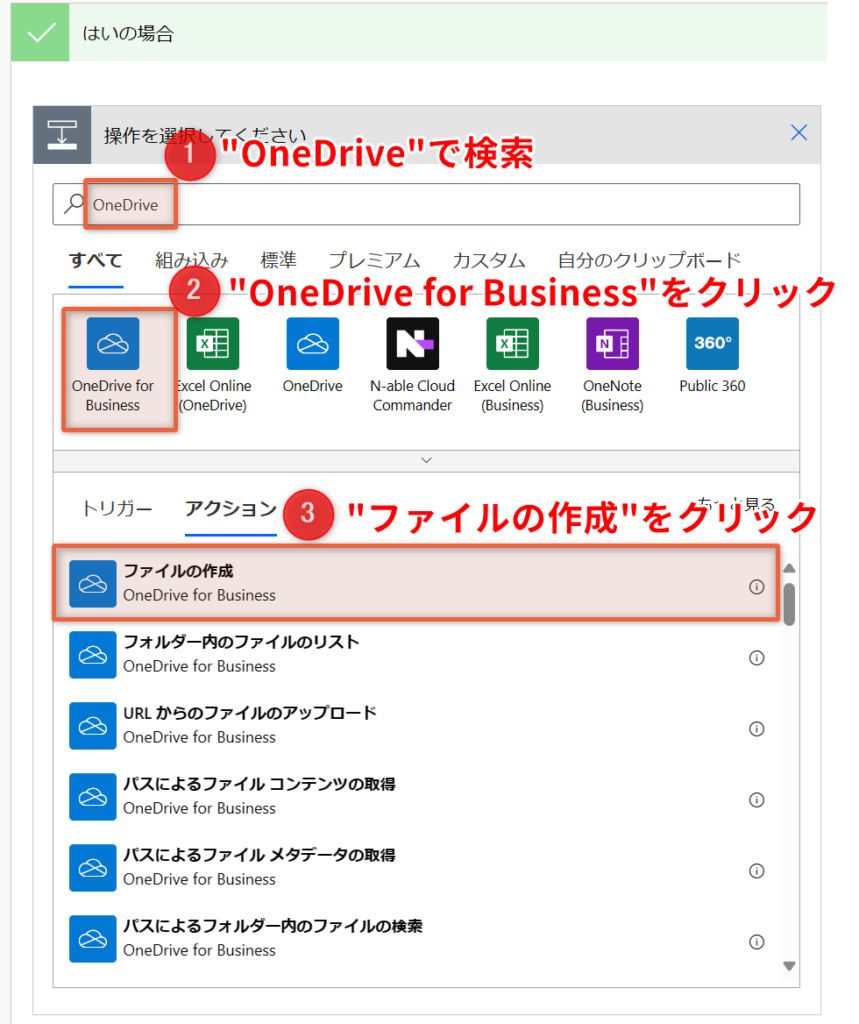Choose the ファイルの作成 action

pos(416,583)
